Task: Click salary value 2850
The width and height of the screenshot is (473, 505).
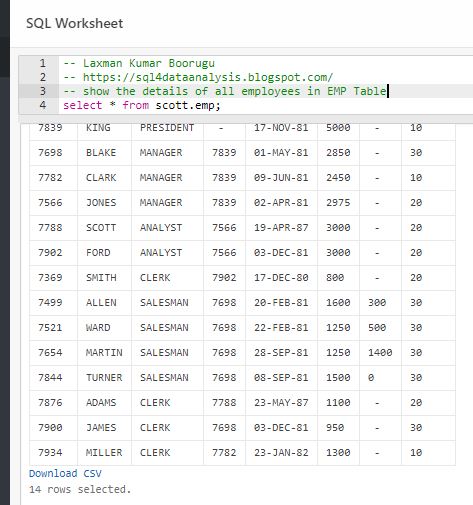Action: click(338, 153)
